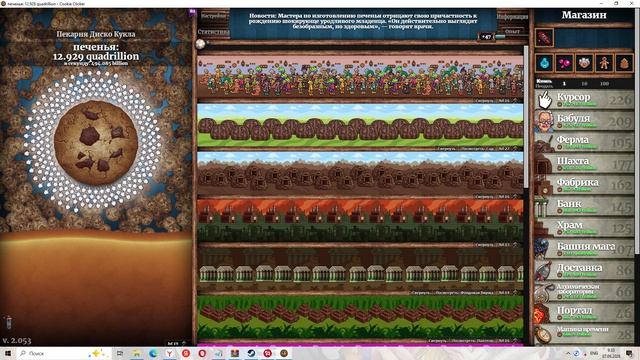
Task: Toggle the gingerbread man switch icon
Action: 604,63
